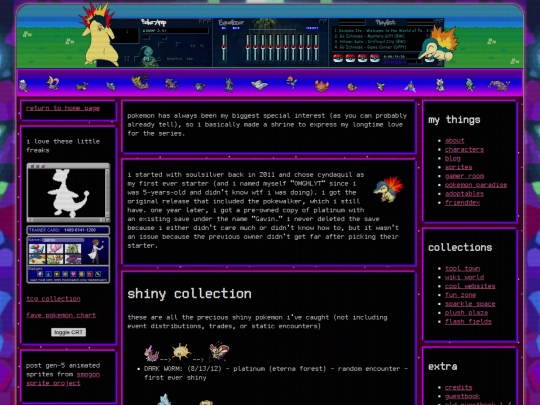Toggle SHUFFLE in the PokeAmp player

175,59
